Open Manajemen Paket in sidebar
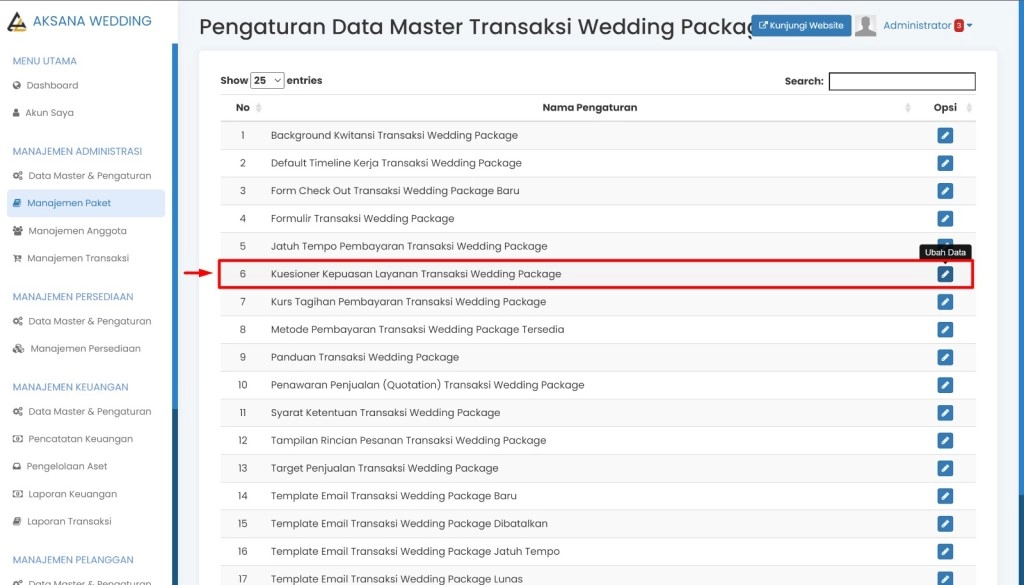This screenshot has height=585, width=1024. coord(69,203)
